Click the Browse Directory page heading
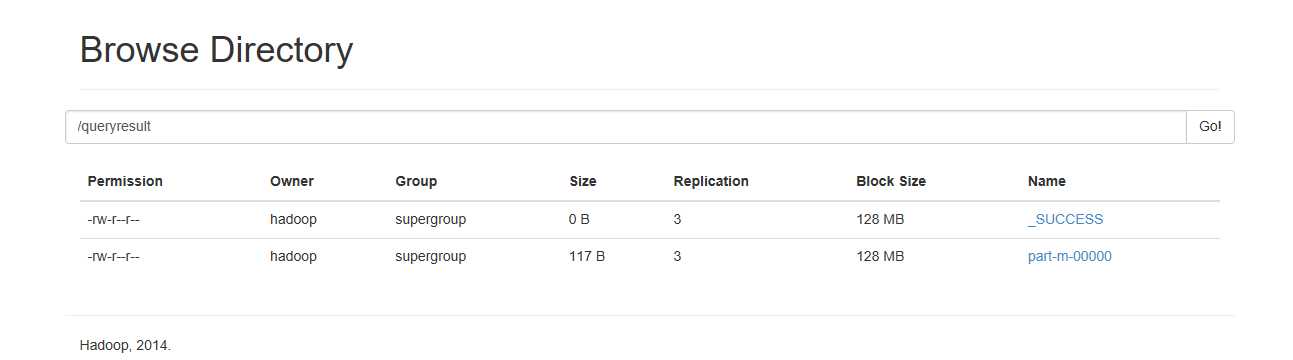 click(x=216, y=50)
